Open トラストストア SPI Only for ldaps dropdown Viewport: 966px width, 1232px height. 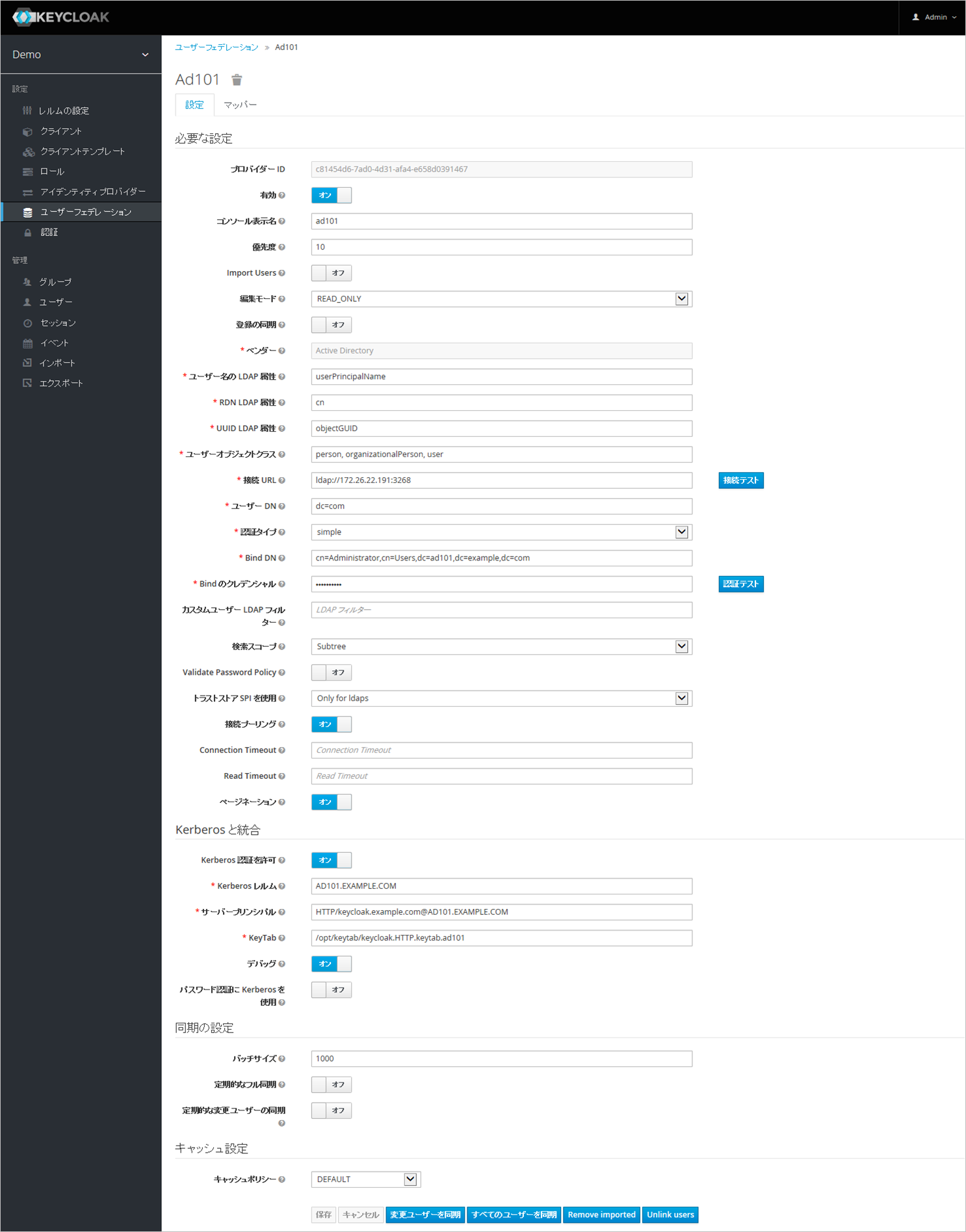(501, 698)
